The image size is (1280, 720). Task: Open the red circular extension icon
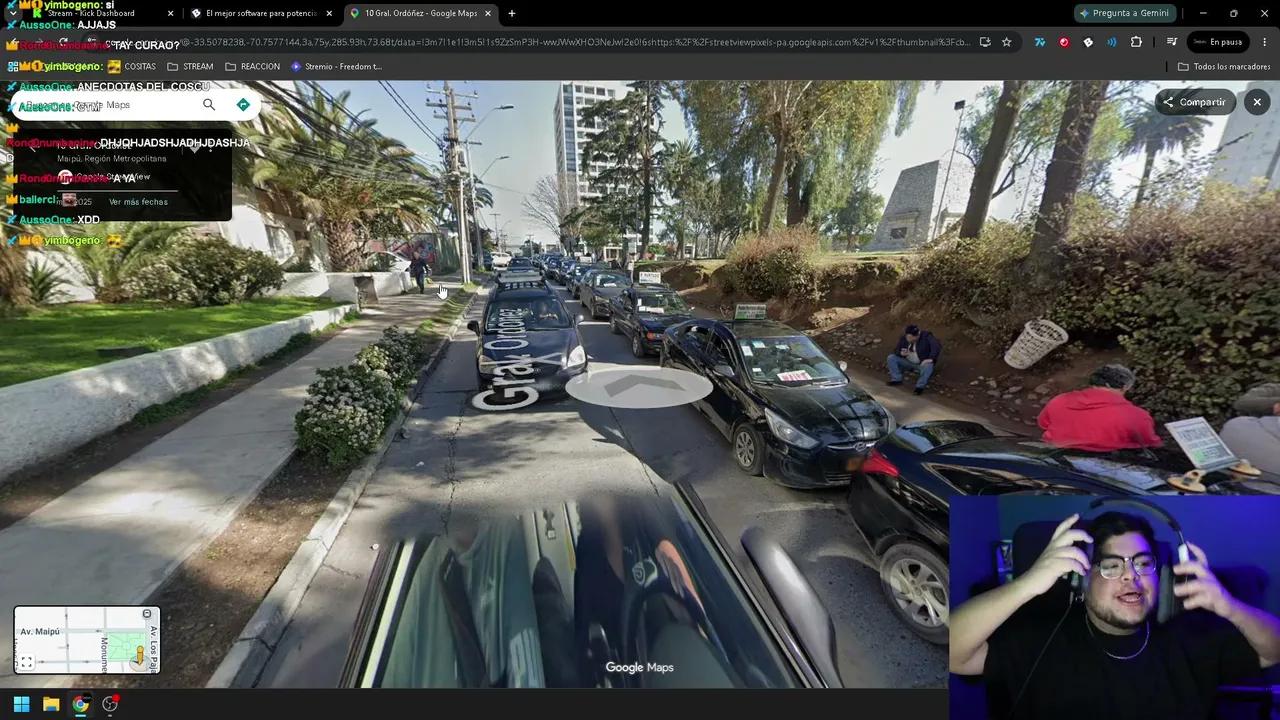point(1064,42)
